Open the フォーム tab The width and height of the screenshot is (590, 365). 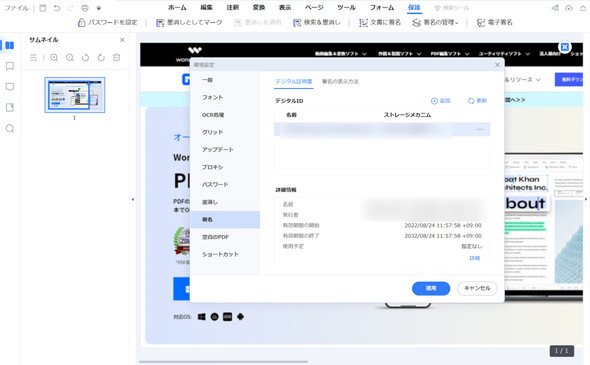click(x=382, y=8)
